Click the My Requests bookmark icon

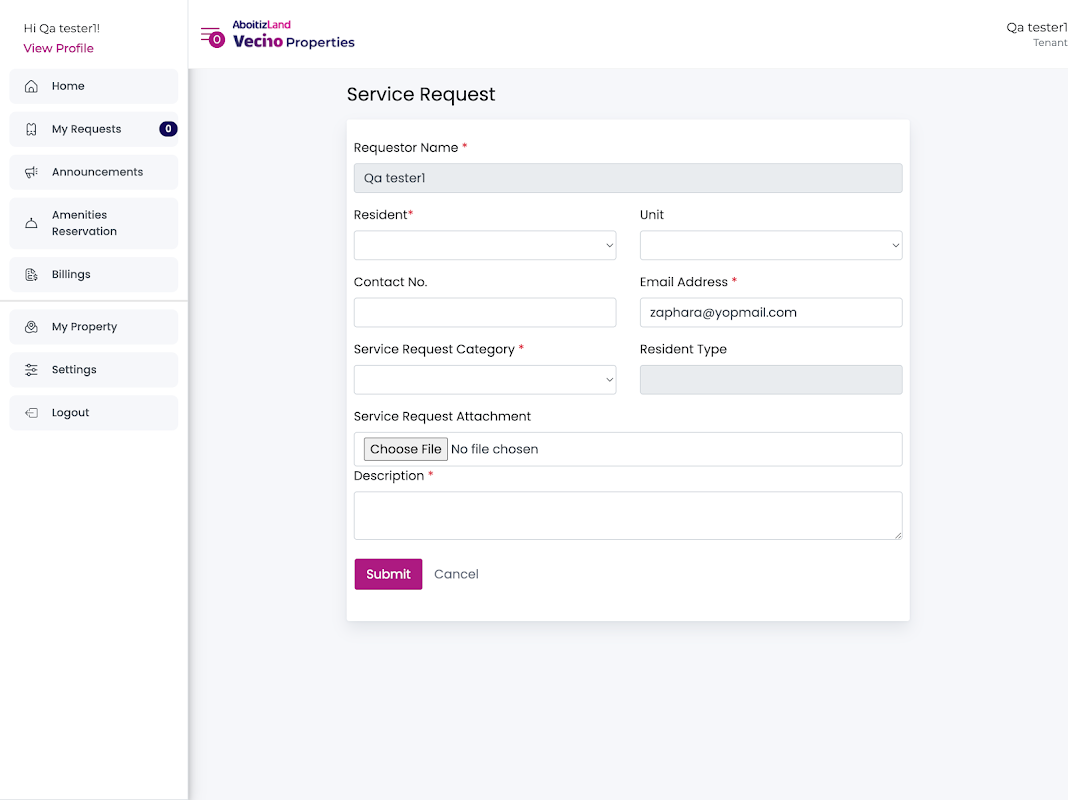(31, 129)
